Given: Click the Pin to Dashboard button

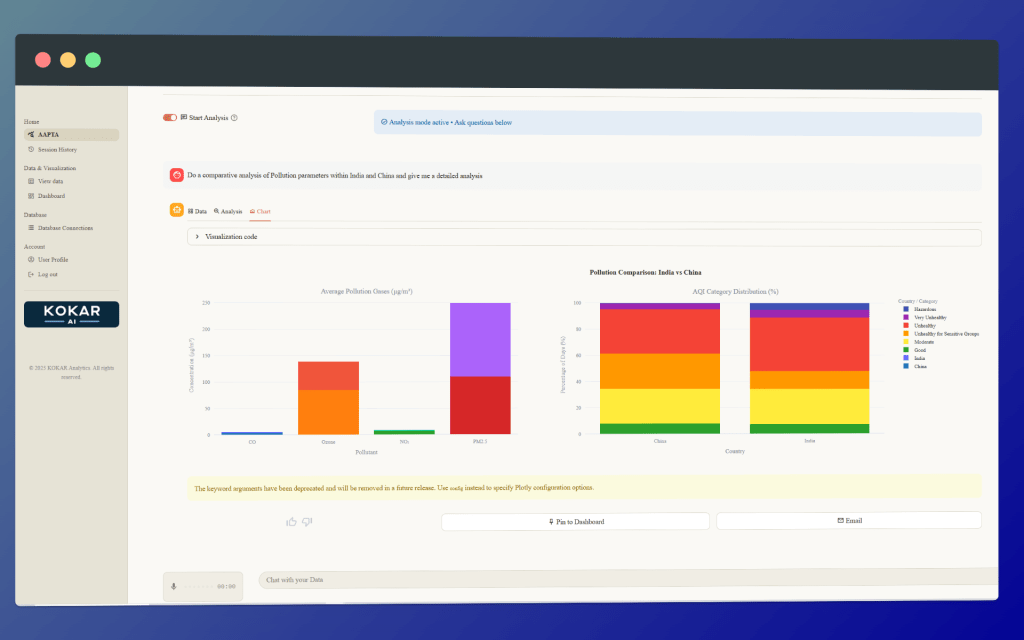Looking at the screenshot, I should point(576,521).
